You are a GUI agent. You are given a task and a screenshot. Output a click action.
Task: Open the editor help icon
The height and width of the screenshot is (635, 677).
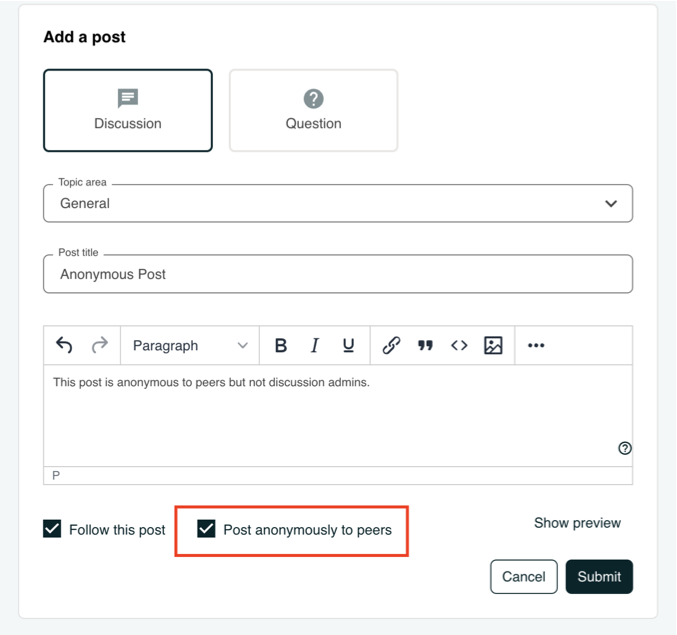click(625, 448)
